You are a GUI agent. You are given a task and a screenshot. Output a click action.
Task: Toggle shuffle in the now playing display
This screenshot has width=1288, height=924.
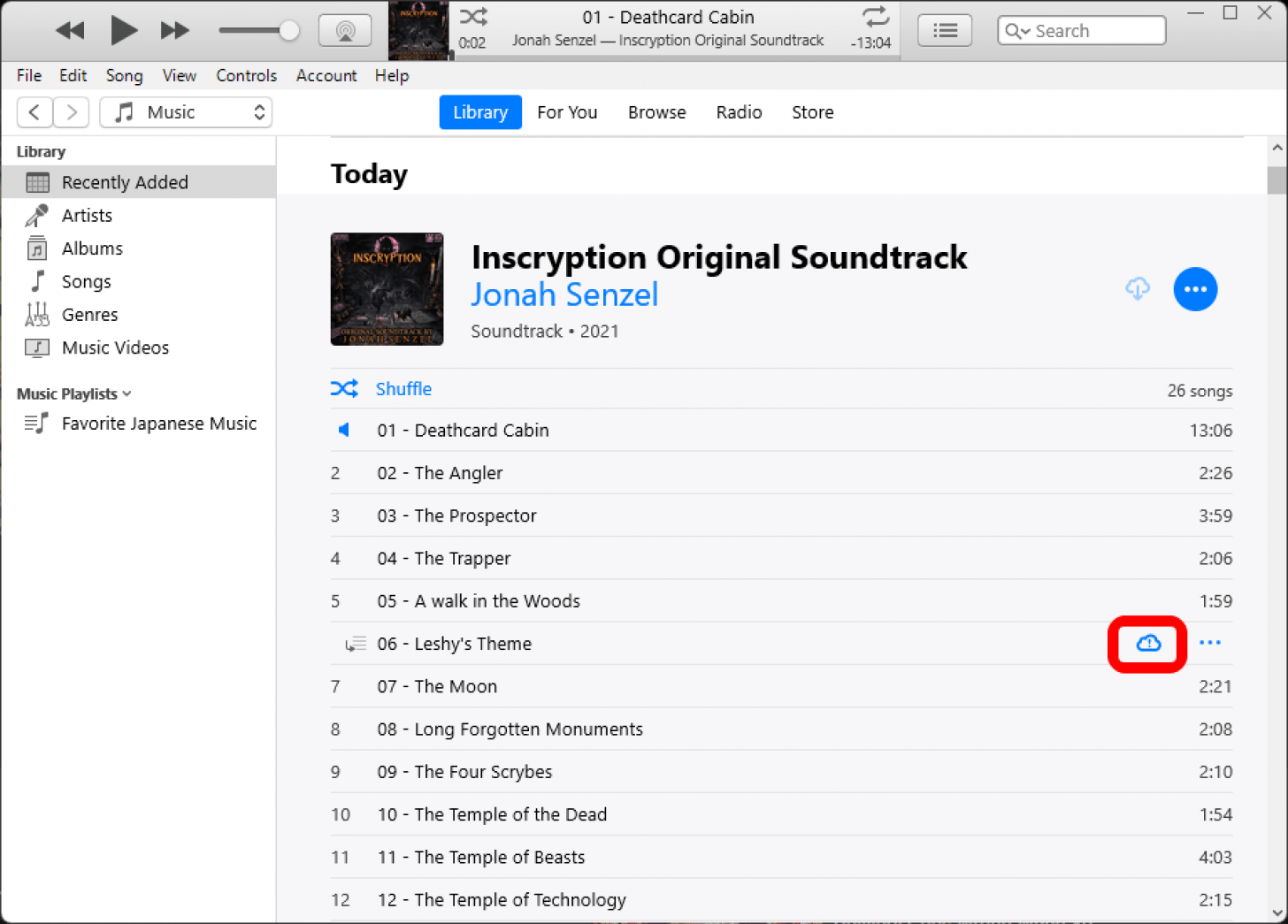click(x=473, y=17)
